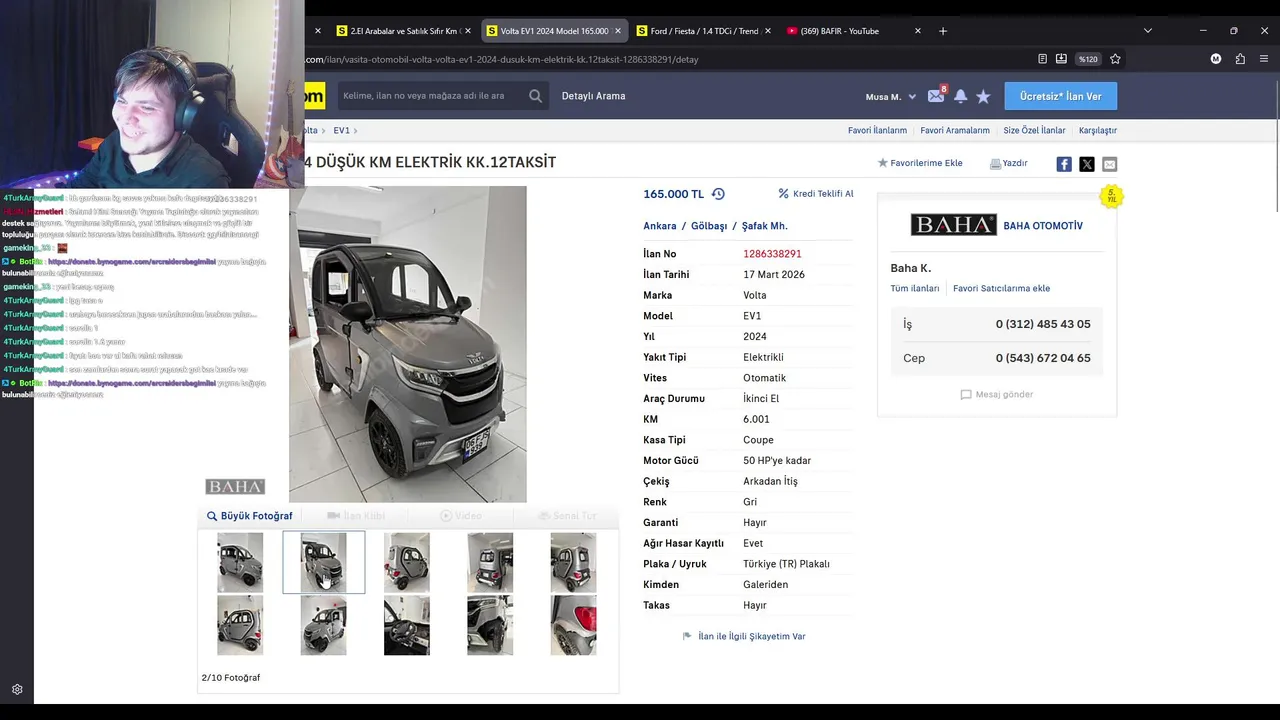This screenshot has width=1280, height=720.
Task: Click phone number 0 (543) 672 04 65
Action: click(1043, 358)
